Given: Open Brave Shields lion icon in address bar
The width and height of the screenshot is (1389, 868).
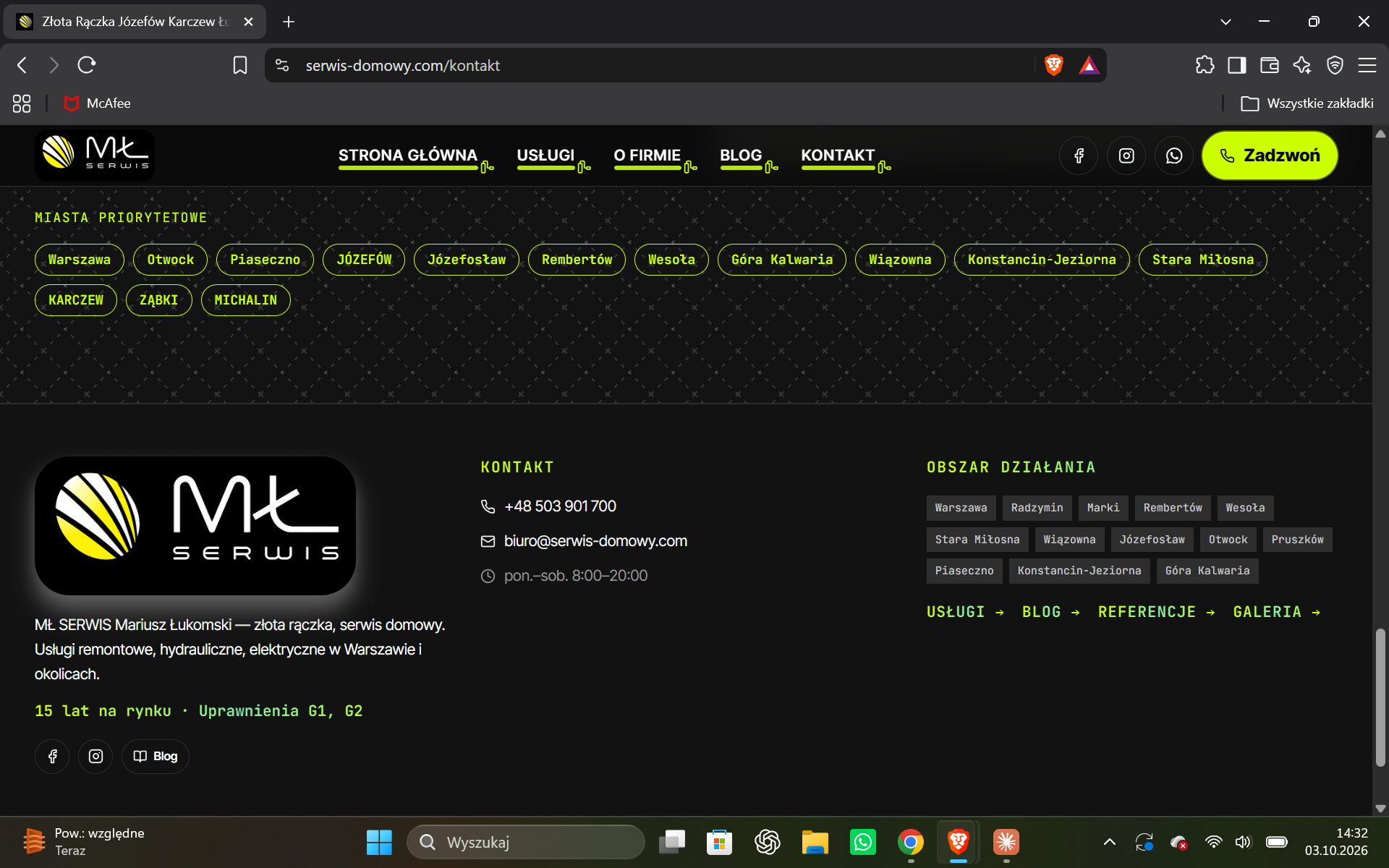Looking at the screenshot, I should click(x=1054, y=65).
